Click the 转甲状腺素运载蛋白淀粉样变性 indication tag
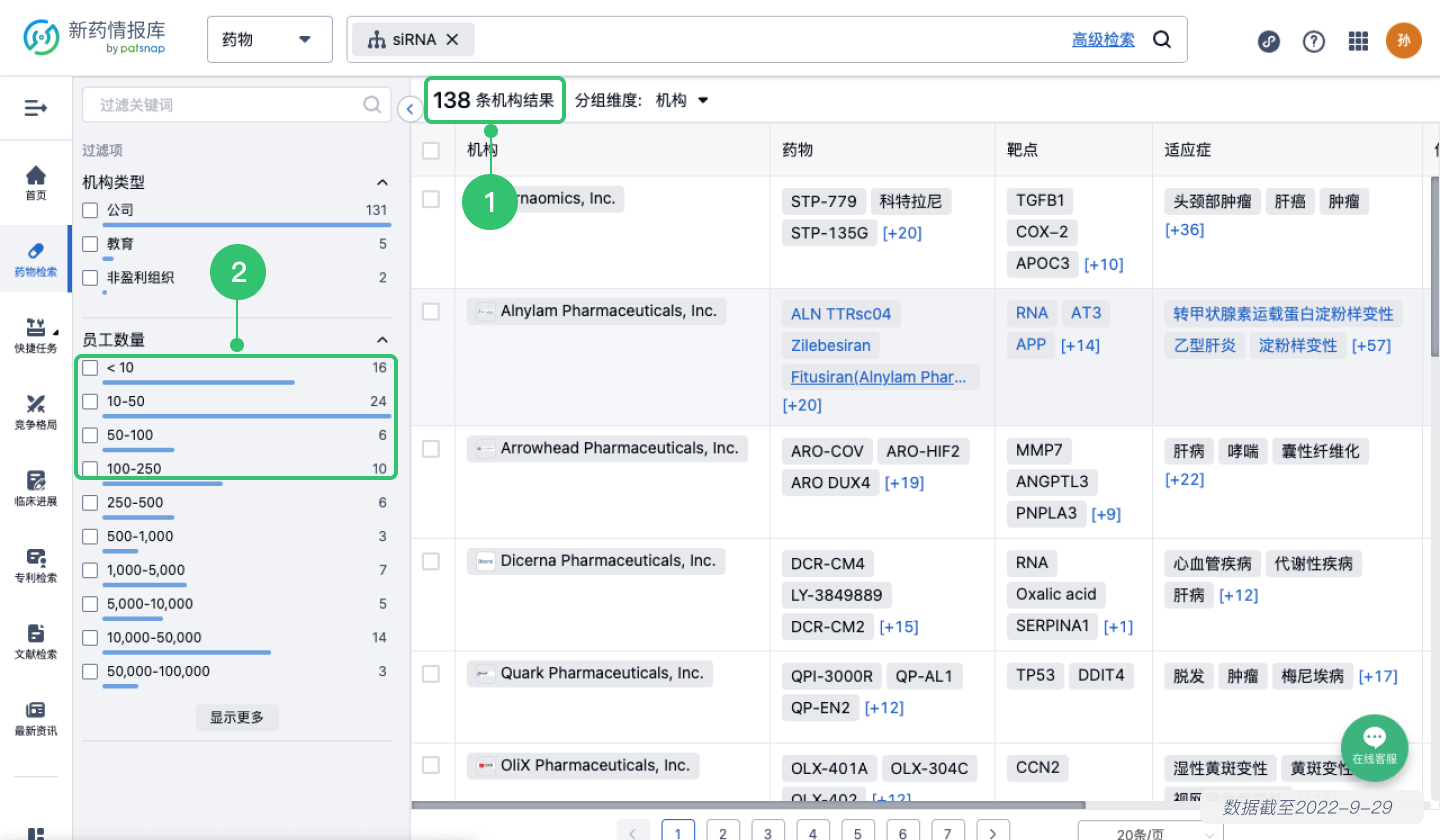The height and width of the screenshot is (840, 1440). click(1283, 314)
